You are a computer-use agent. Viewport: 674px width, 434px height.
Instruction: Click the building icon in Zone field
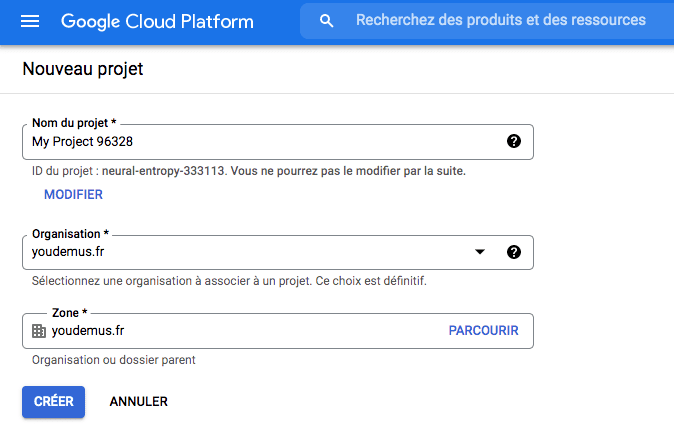[x=39, y=331]
